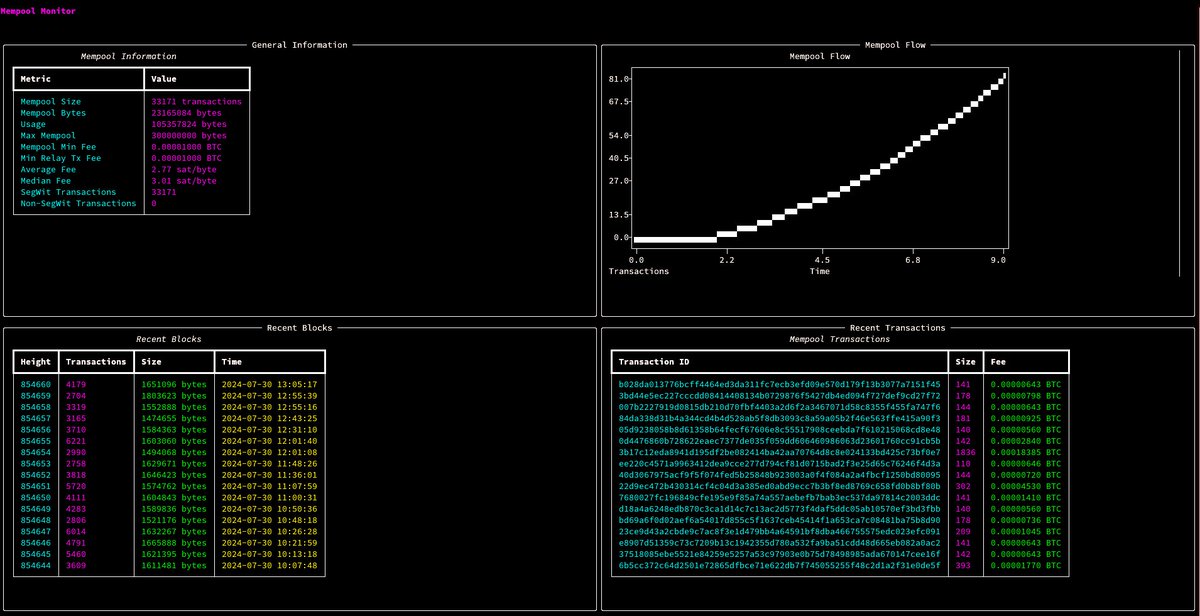The image size is (1200, 616).
Task: Select the Recent Blocks panel title
Action: click(x=299, y=328)
